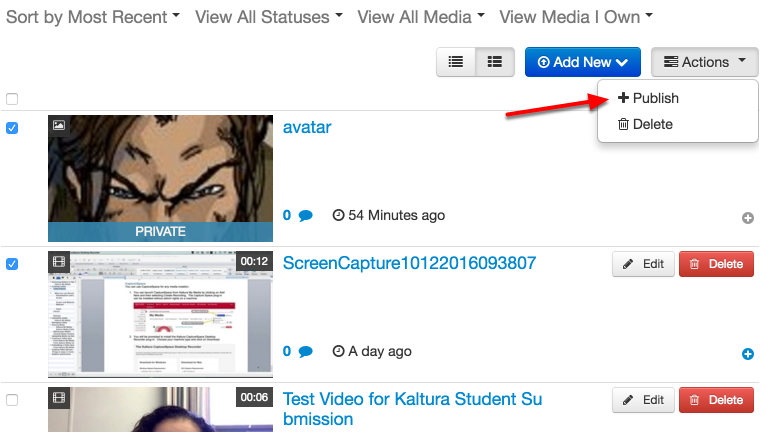Expand avatar details with gray plus icon

[748, 218]
